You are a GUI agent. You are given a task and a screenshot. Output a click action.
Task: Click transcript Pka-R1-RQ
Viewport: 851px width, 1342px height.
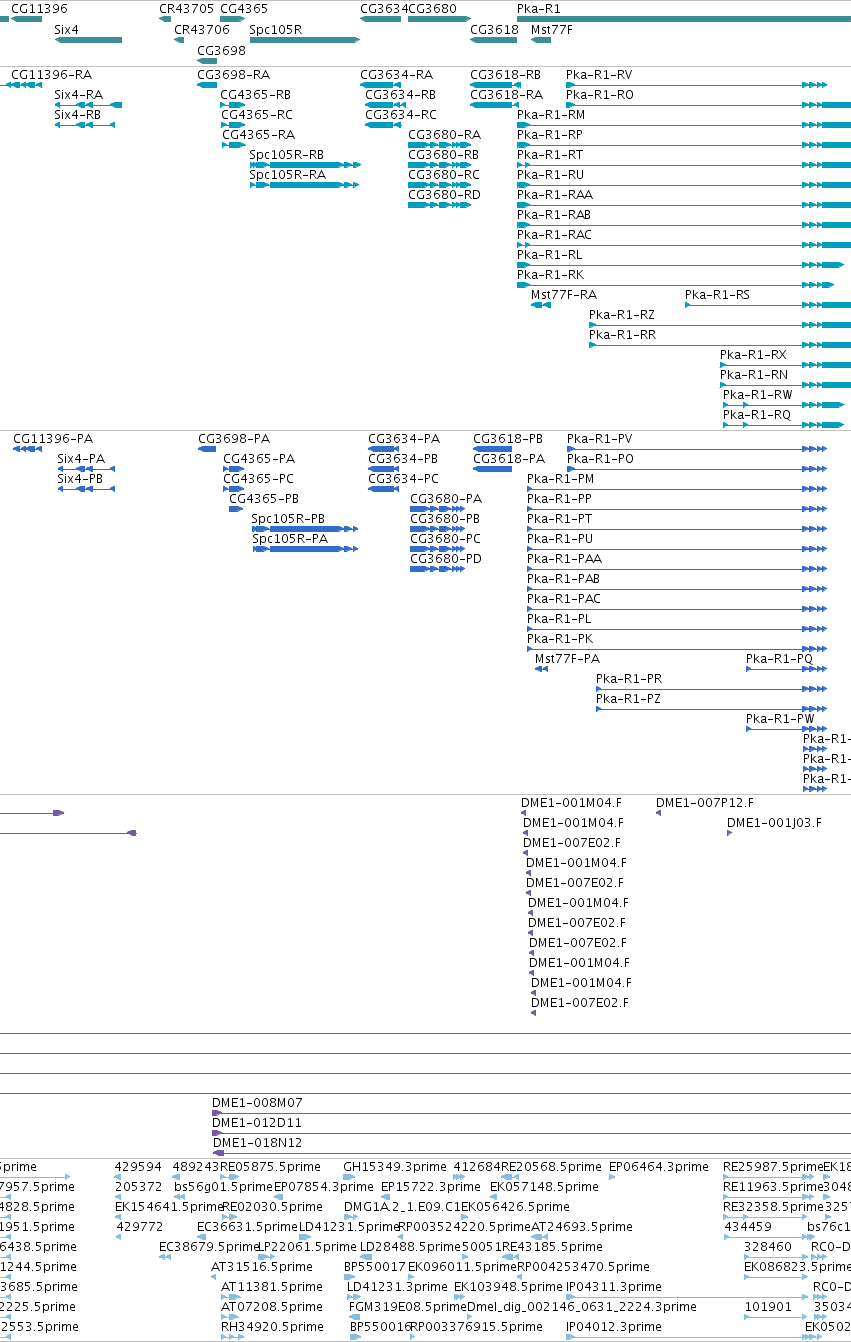757,415
